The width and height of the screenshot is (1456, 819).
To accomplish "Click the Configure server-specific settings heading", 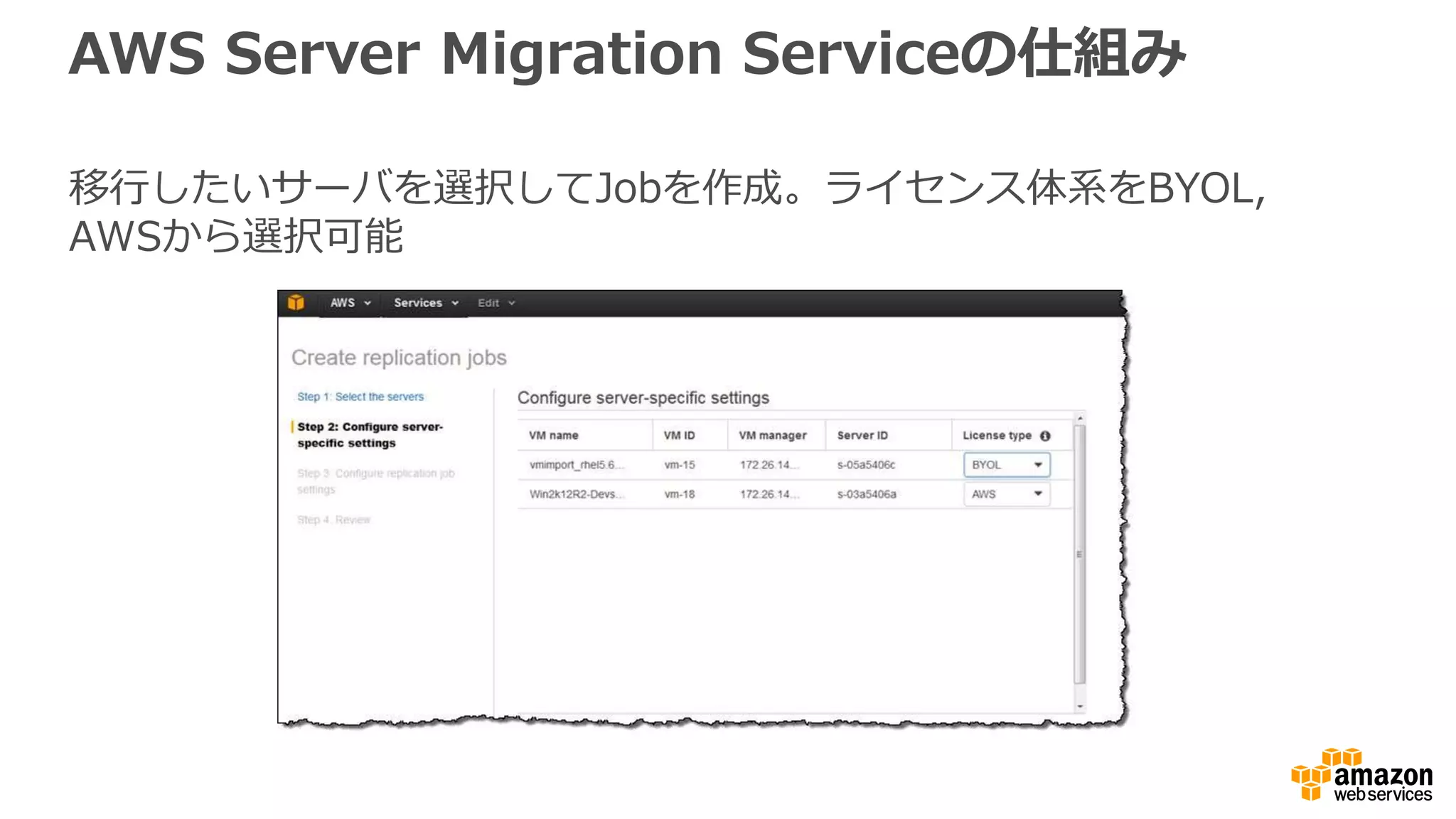I will 643,398.
